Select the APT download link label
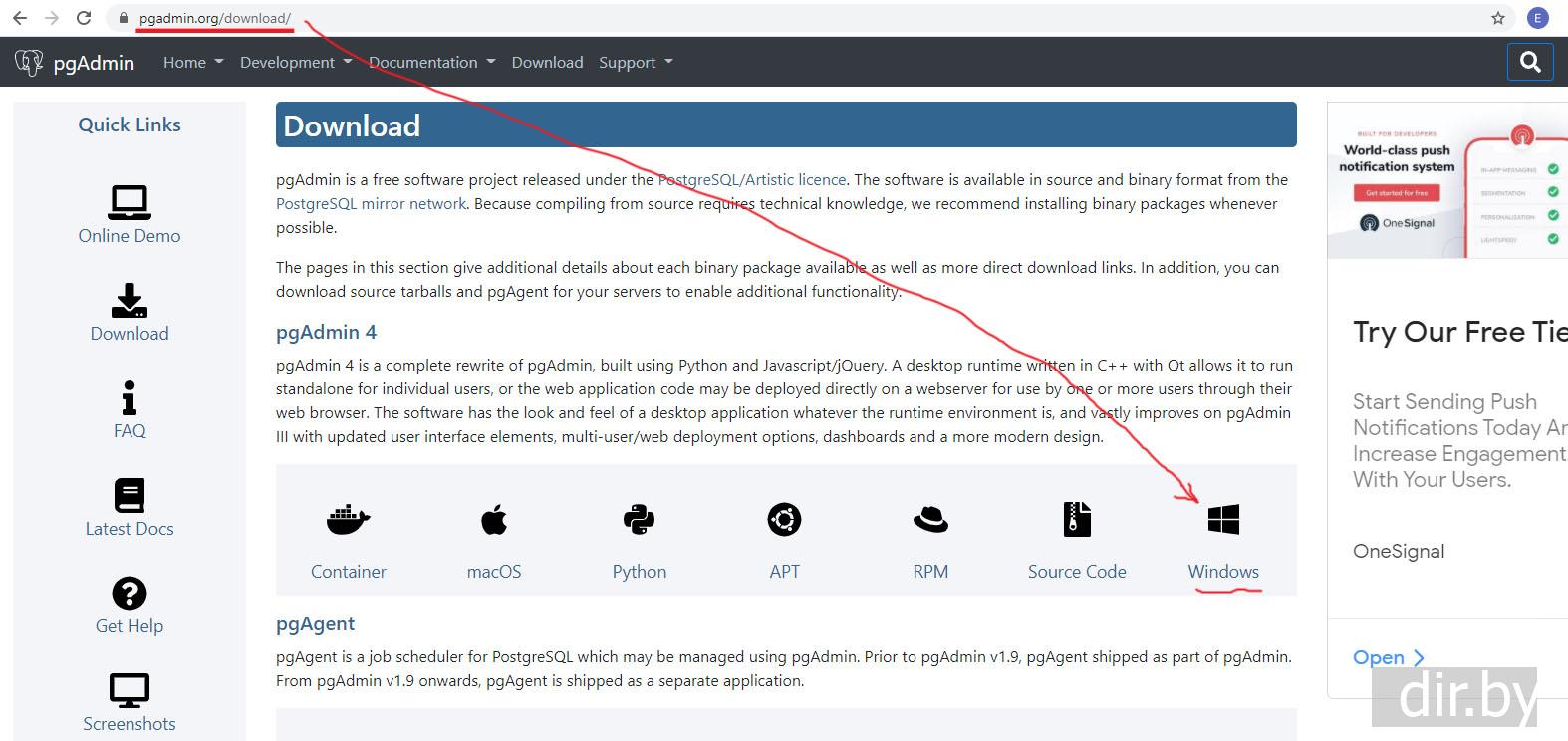This screenshot has height=741, width=1568. click(785, 572)
